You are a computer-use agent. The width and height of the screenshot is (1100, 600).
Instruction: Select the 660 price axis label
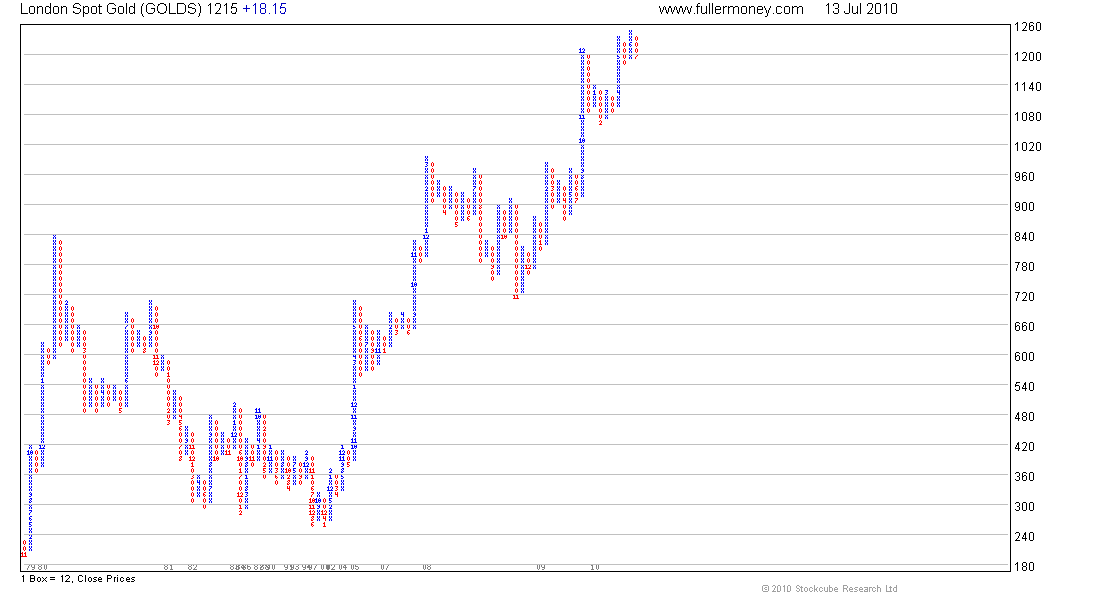1024,326
